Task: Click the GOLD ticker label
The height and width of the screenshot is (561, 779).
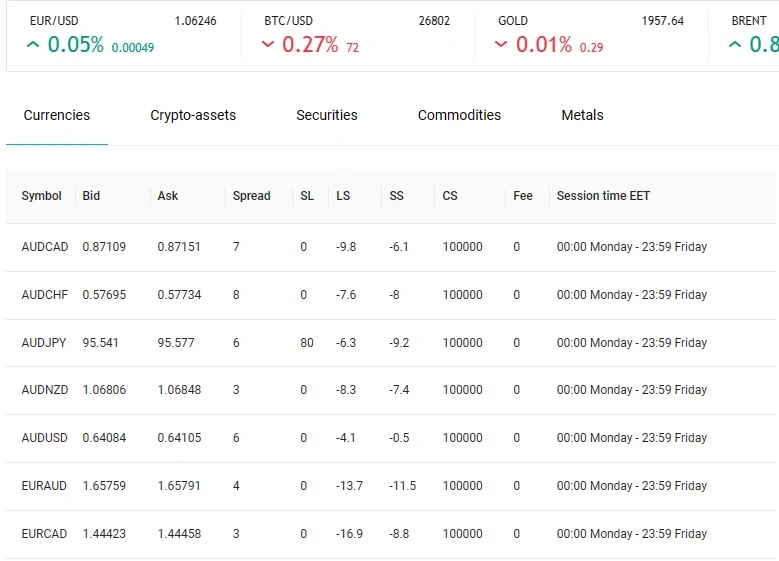Action: click(513, 21)
